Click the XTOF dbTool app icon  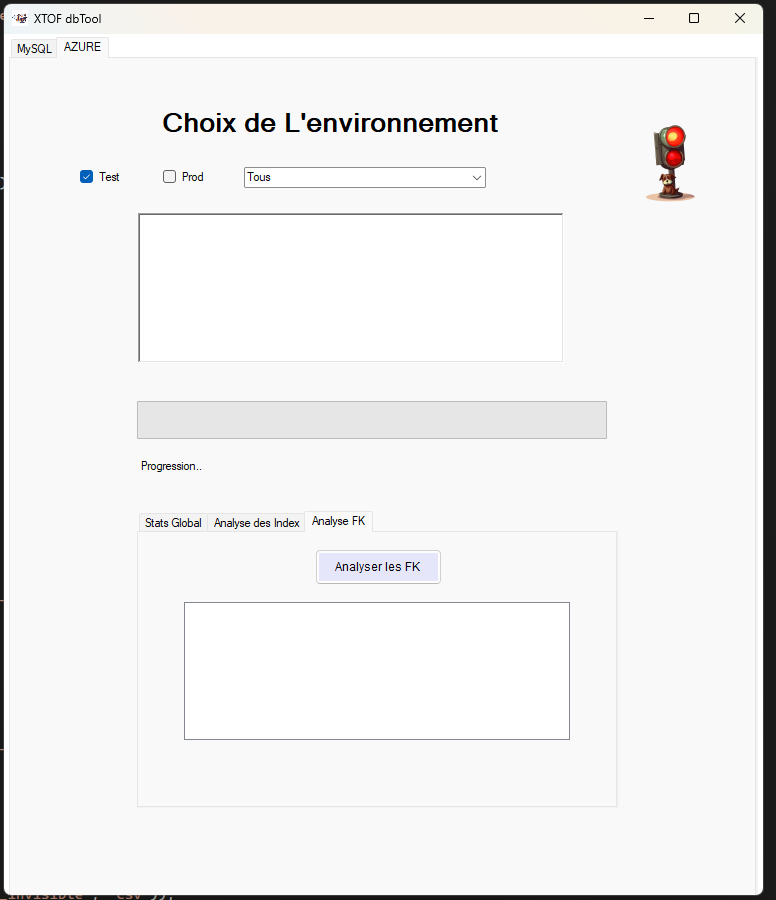click(20, 18)
